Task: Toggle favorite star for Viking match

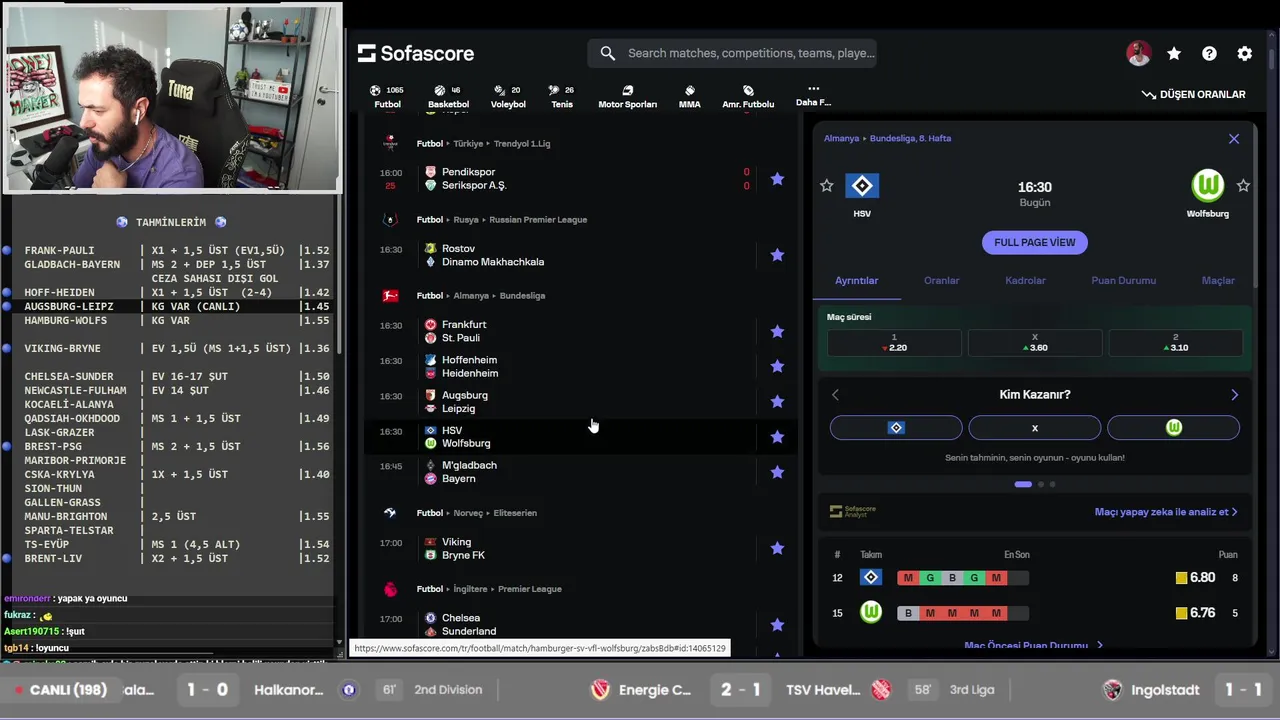Action: pyautogui.click(x=777, y=548)
